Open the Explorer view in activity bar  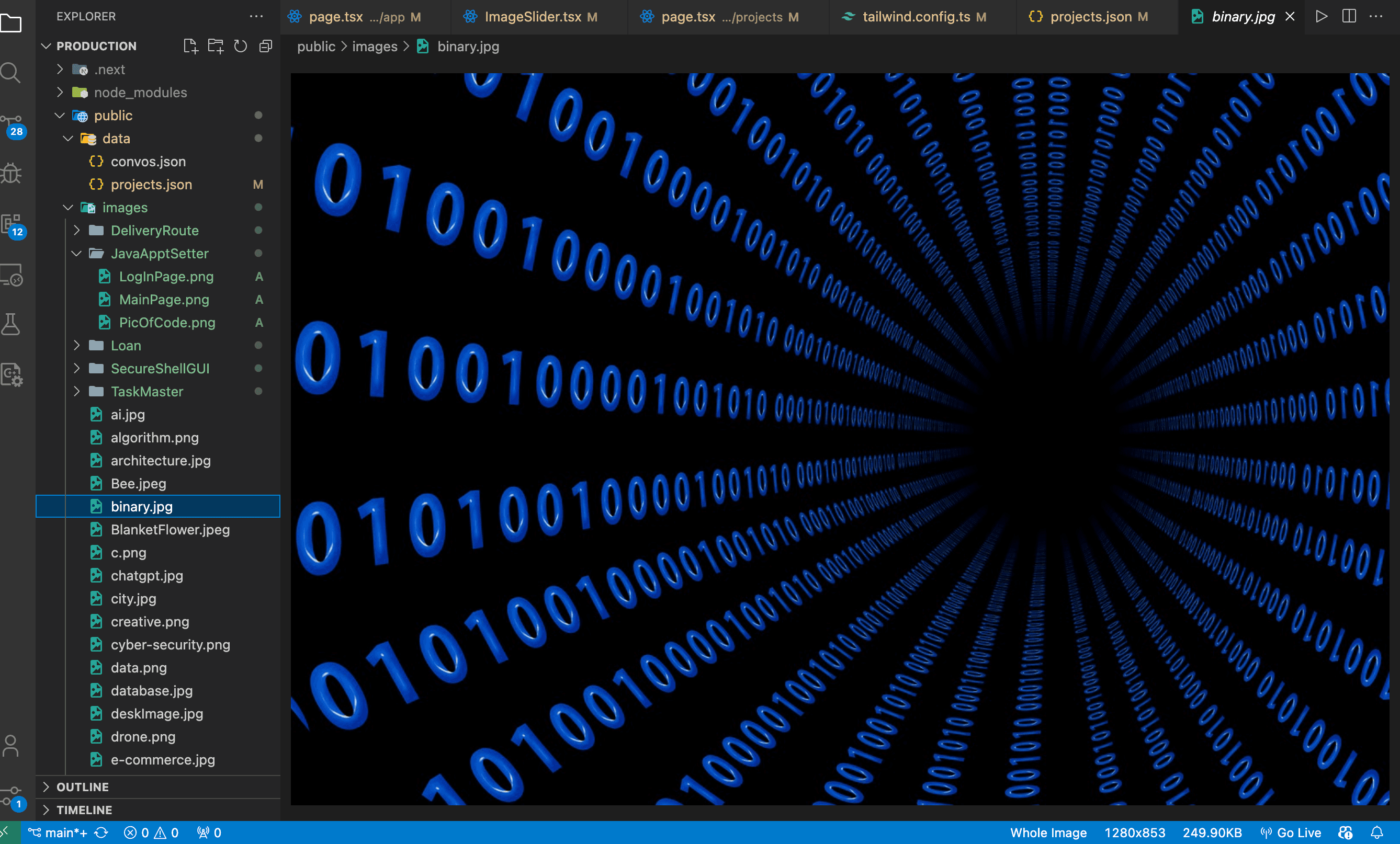click(10, 24)
